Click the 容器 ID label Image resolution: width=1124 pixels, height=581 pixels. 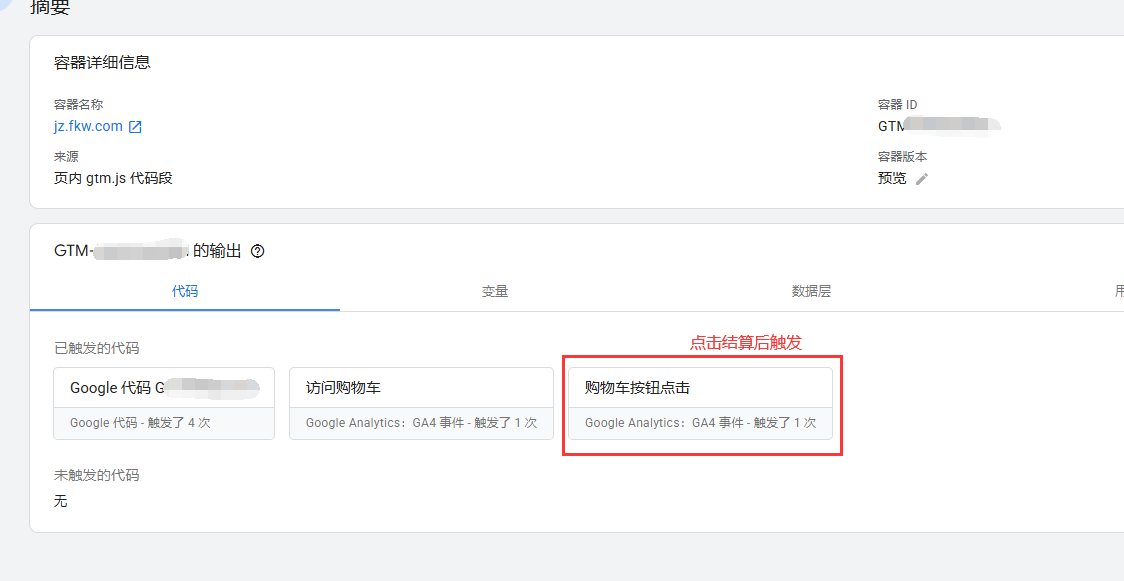click(x=897, y=105)
